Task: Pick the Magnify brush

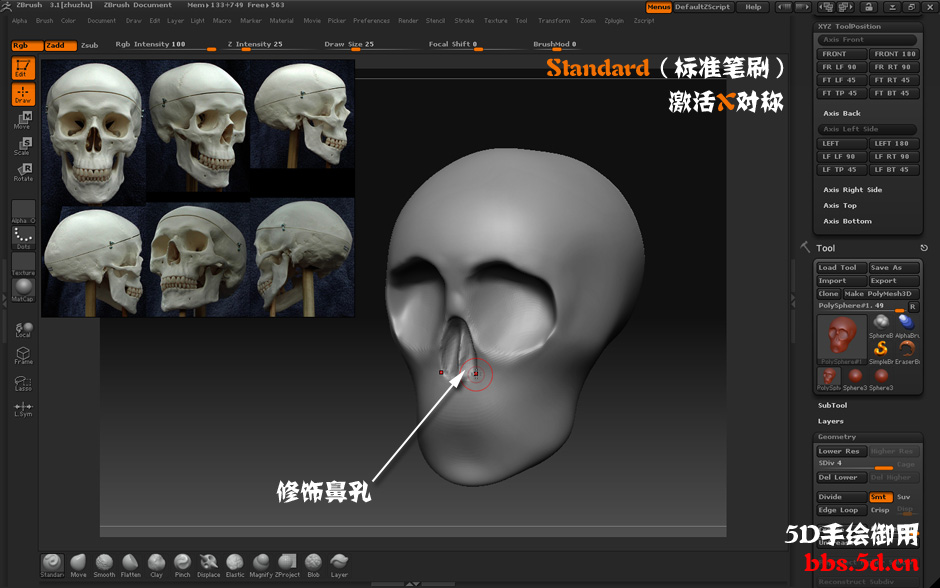Action: 261,565
